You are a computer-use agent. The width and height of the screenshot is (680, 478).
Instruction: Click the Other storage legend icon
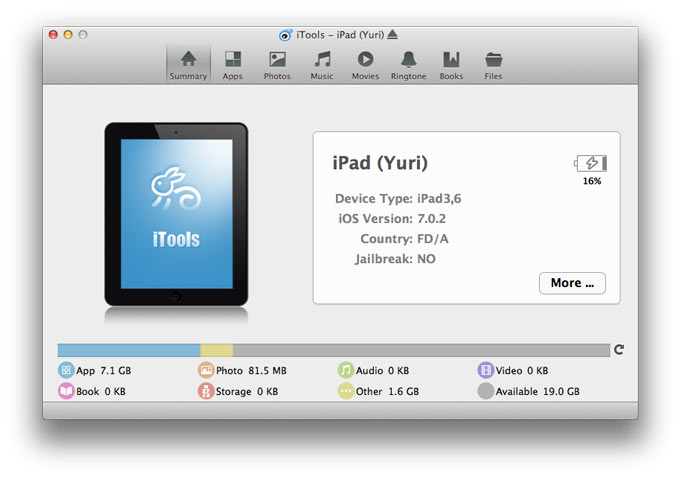click(346, 391)
